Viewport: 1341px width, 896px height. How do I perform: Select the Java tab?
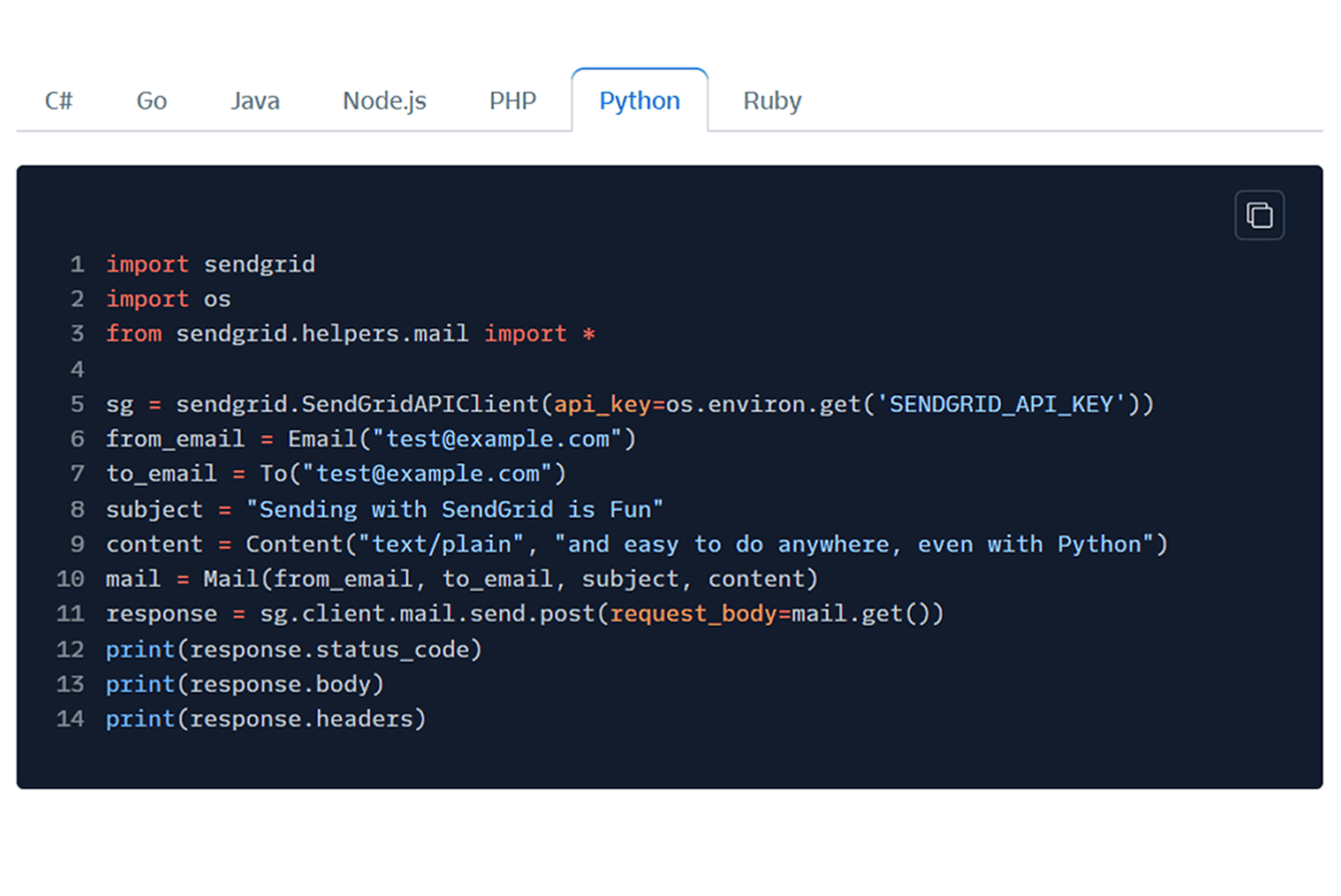[255, 101]
